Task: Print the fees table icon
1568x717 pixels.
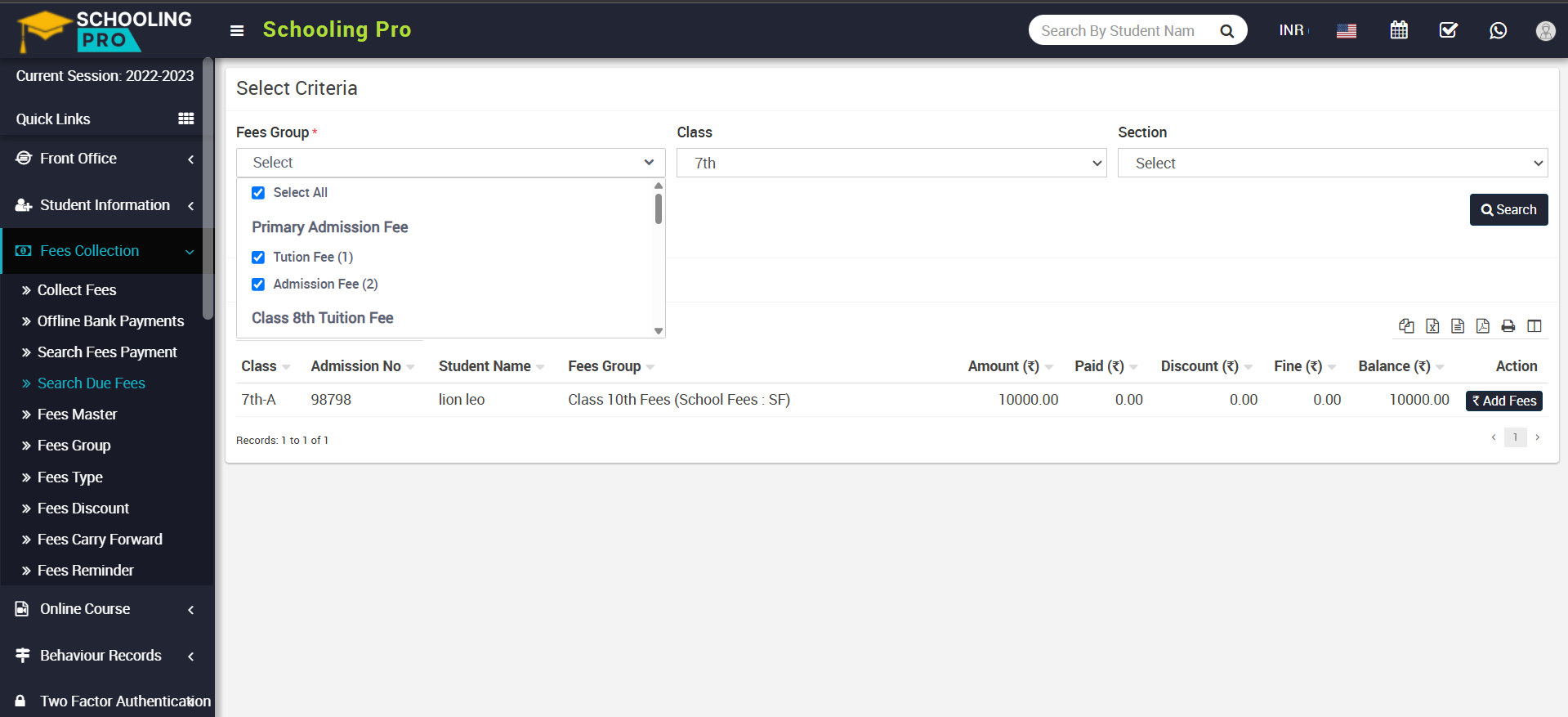Action: [1508, 326]
